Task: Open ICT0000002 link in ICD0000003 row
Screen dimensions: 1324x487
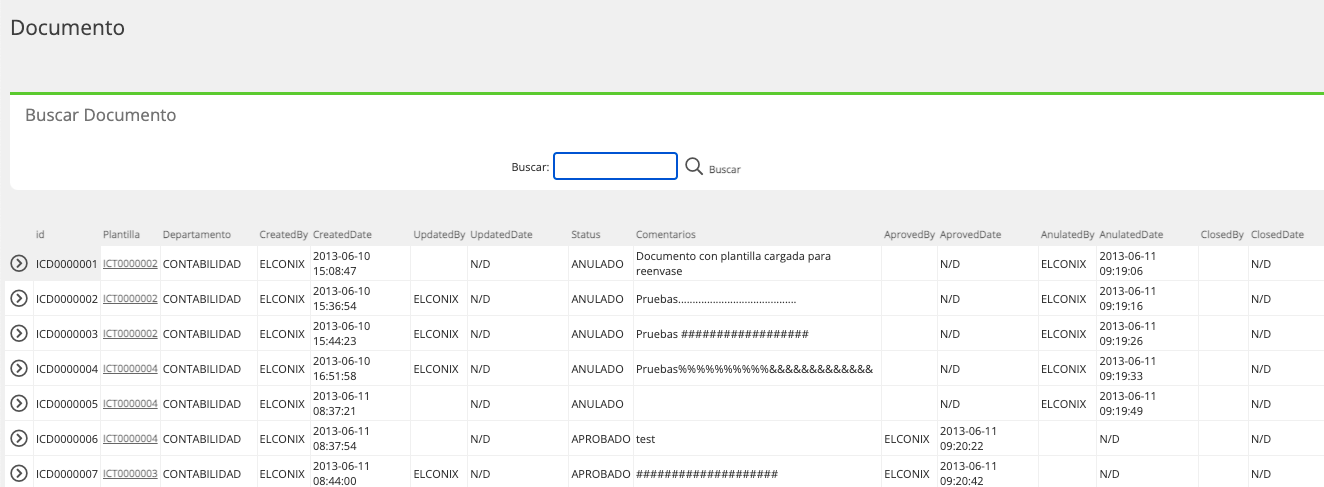Action: (130, 334)
